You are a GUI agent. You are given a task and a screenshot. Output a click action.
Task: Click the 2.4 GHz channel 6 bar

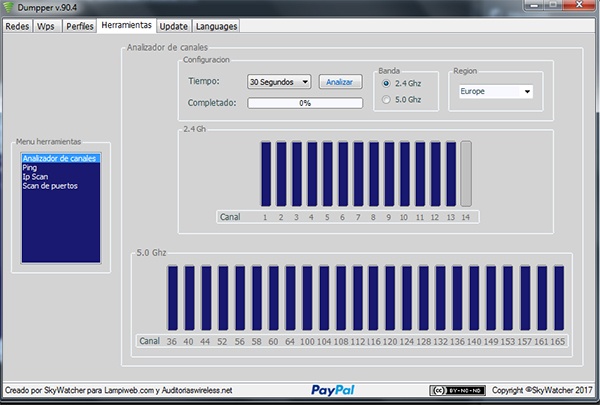click(343, 174)
